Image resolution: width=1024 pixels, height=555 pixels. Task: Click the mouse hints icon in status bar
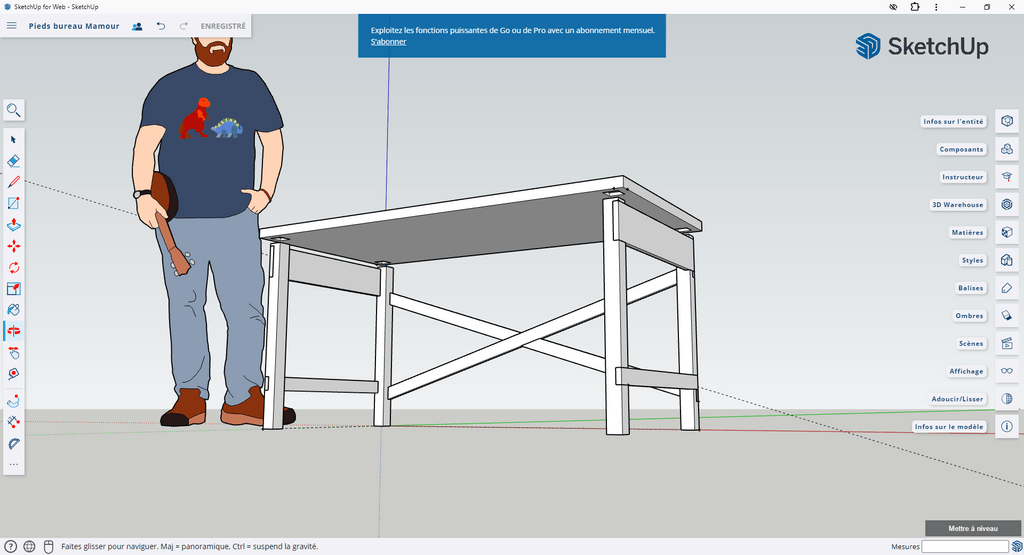(48, 547)
